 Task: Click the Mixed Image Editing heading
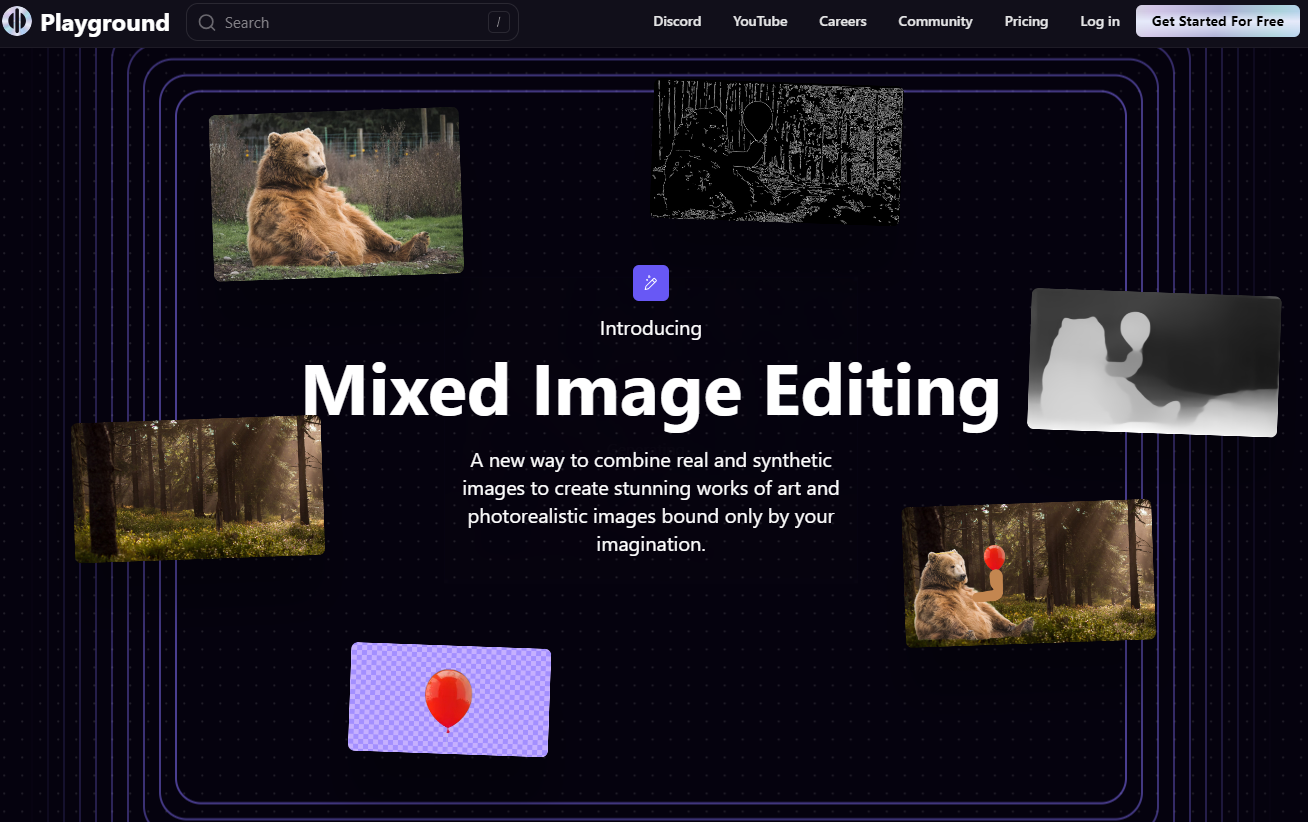point(651,390)
